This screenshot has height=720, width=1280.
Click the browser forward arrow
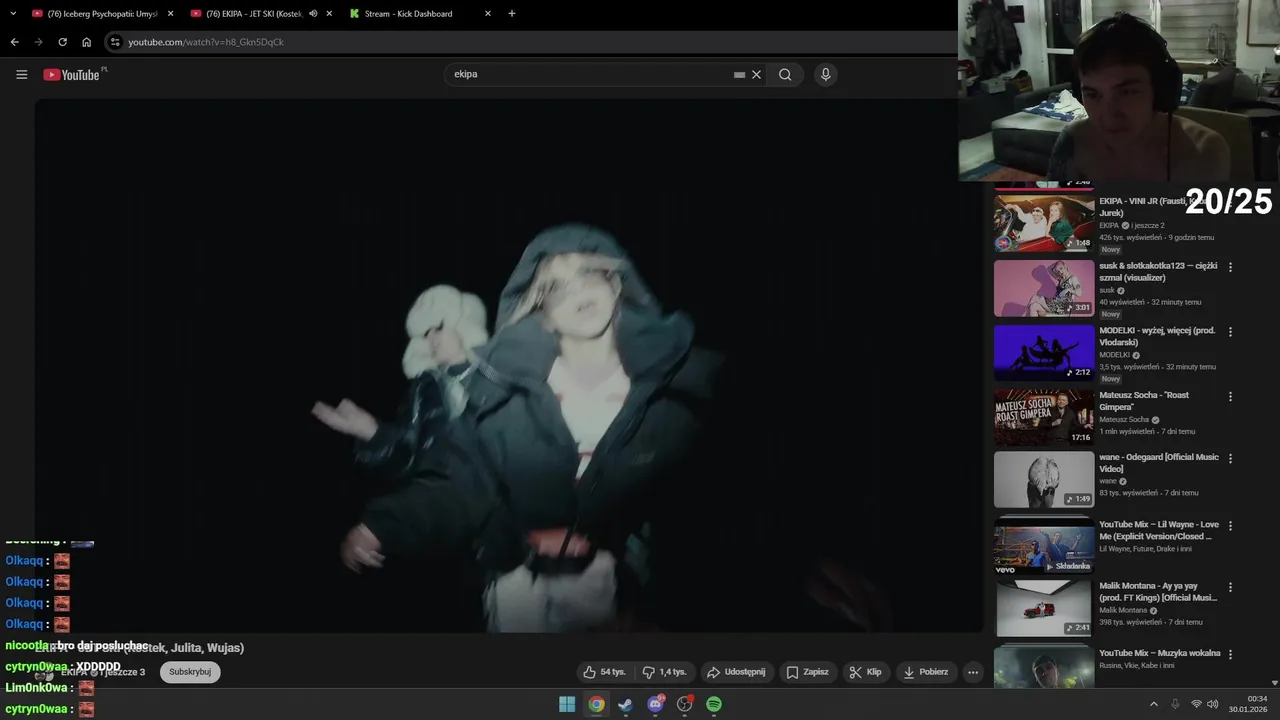38,42
